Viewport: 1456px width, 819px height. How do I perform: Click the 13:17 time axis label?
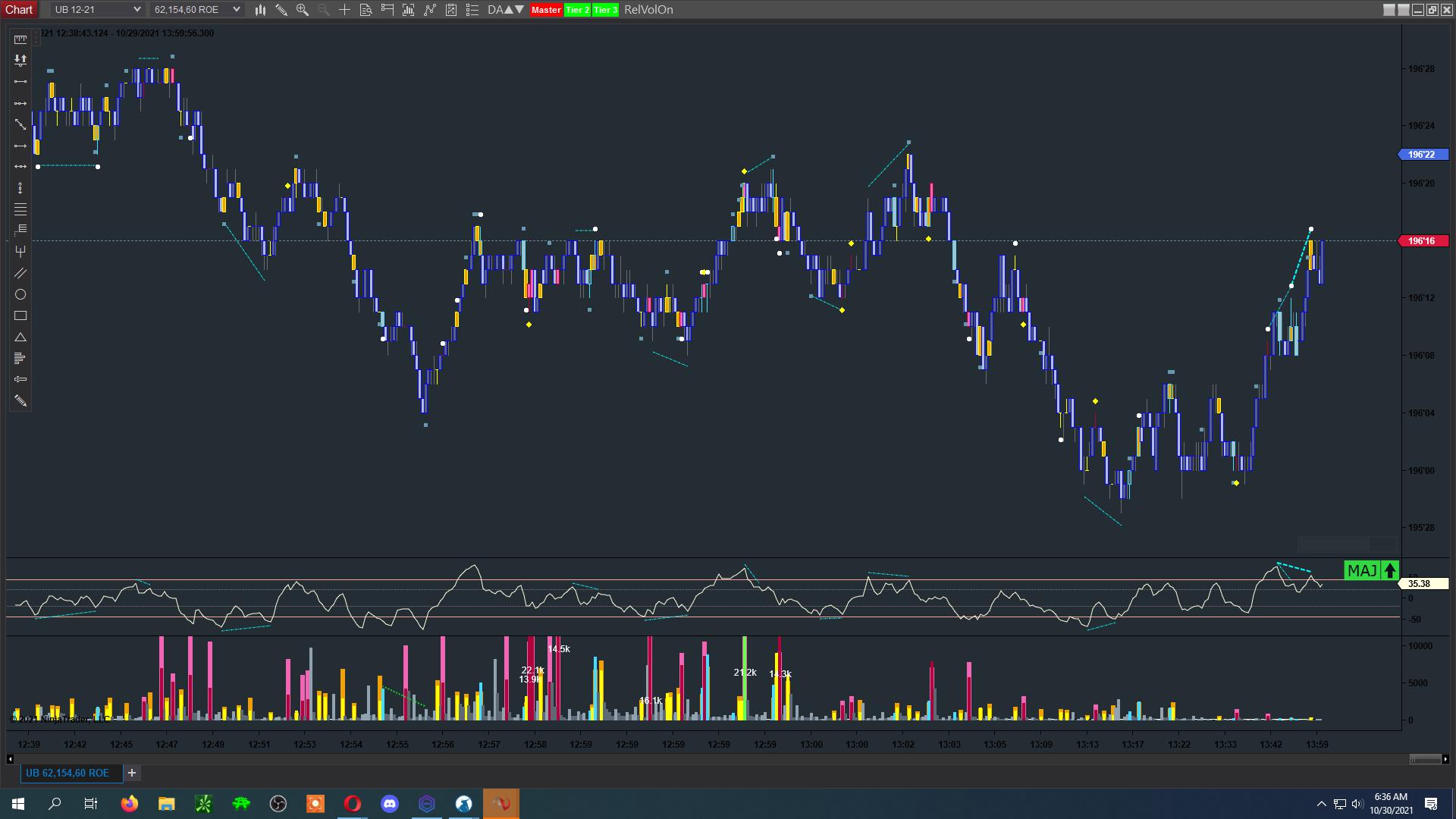pos(1133,745)
